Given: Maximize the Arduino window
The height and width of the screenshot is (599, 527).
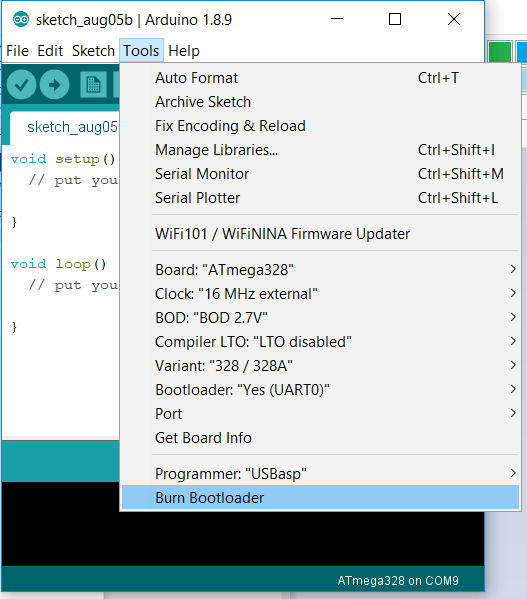Looking at the screenshot, I should (395, 19).
